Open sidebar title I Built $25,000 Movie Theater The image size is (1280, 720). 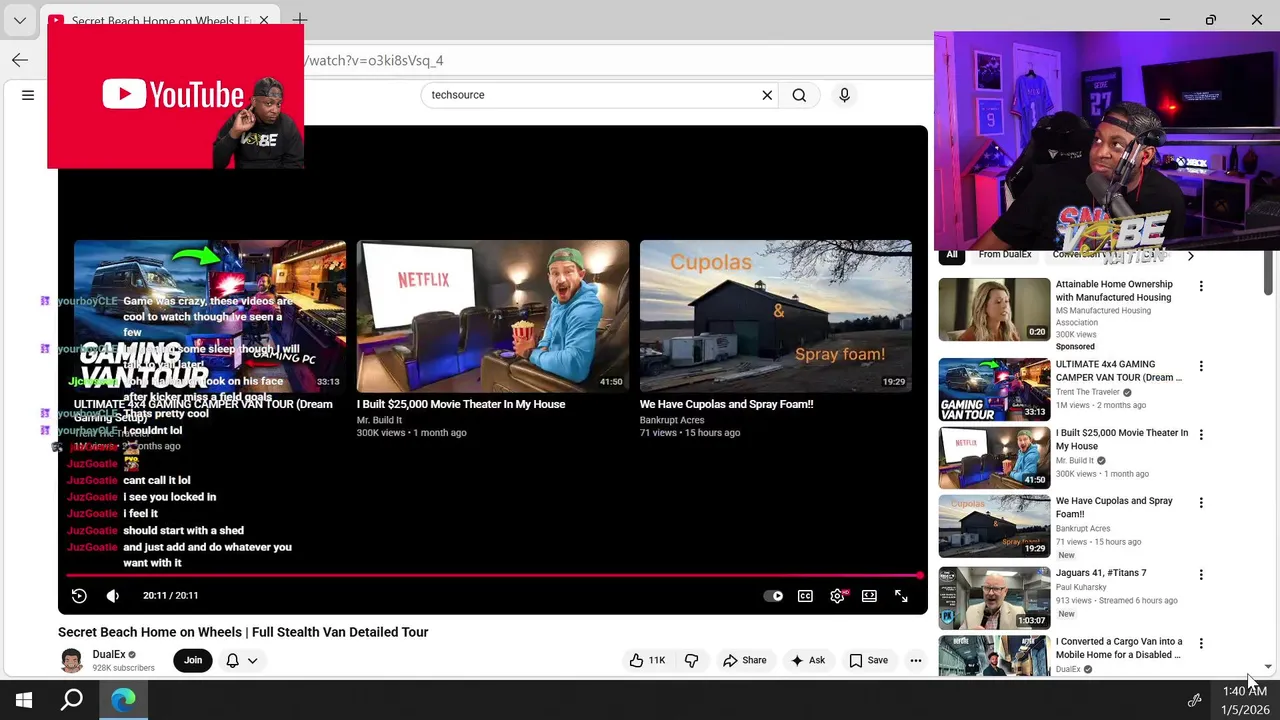click(1122, 440)
